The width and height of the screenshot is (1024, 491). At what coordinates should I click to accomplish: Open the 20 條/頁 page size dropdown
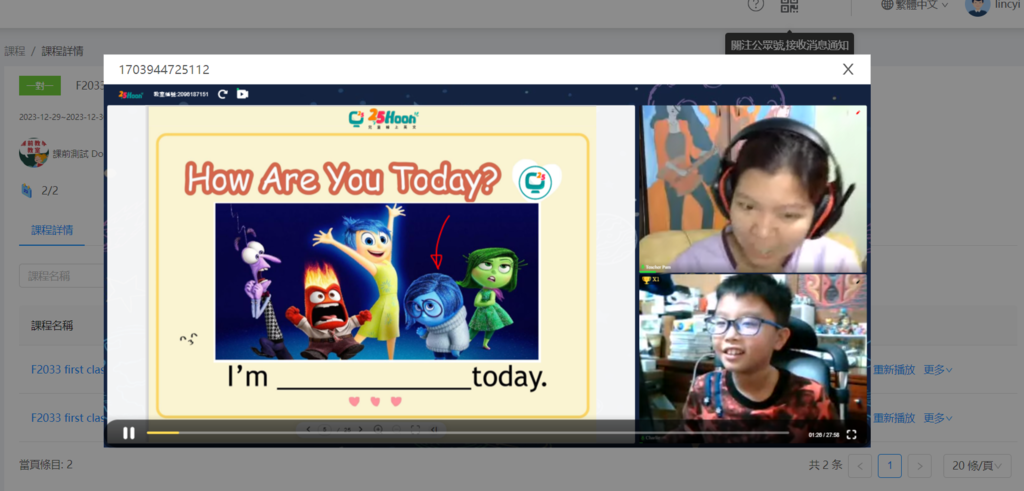(x=977, y=466)
